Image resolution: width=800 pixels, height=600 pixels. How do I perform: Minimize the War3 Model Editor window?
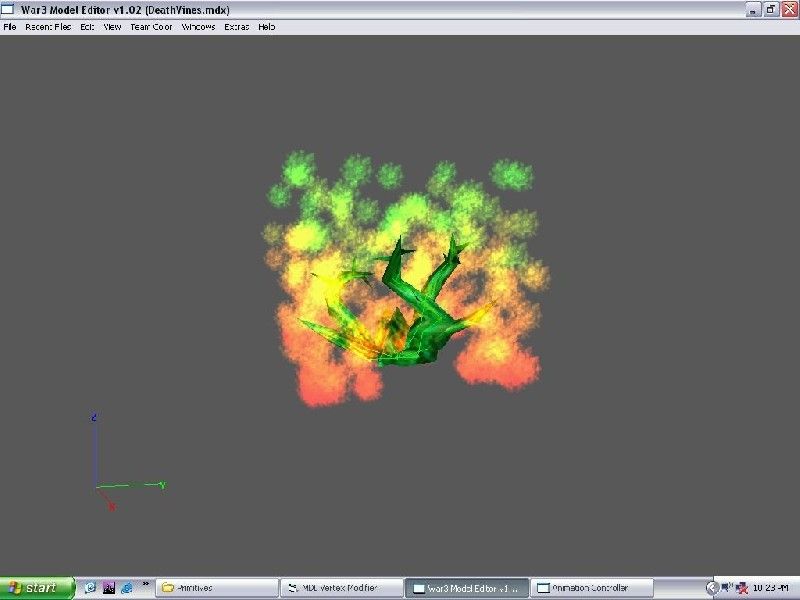pos(753,10)
